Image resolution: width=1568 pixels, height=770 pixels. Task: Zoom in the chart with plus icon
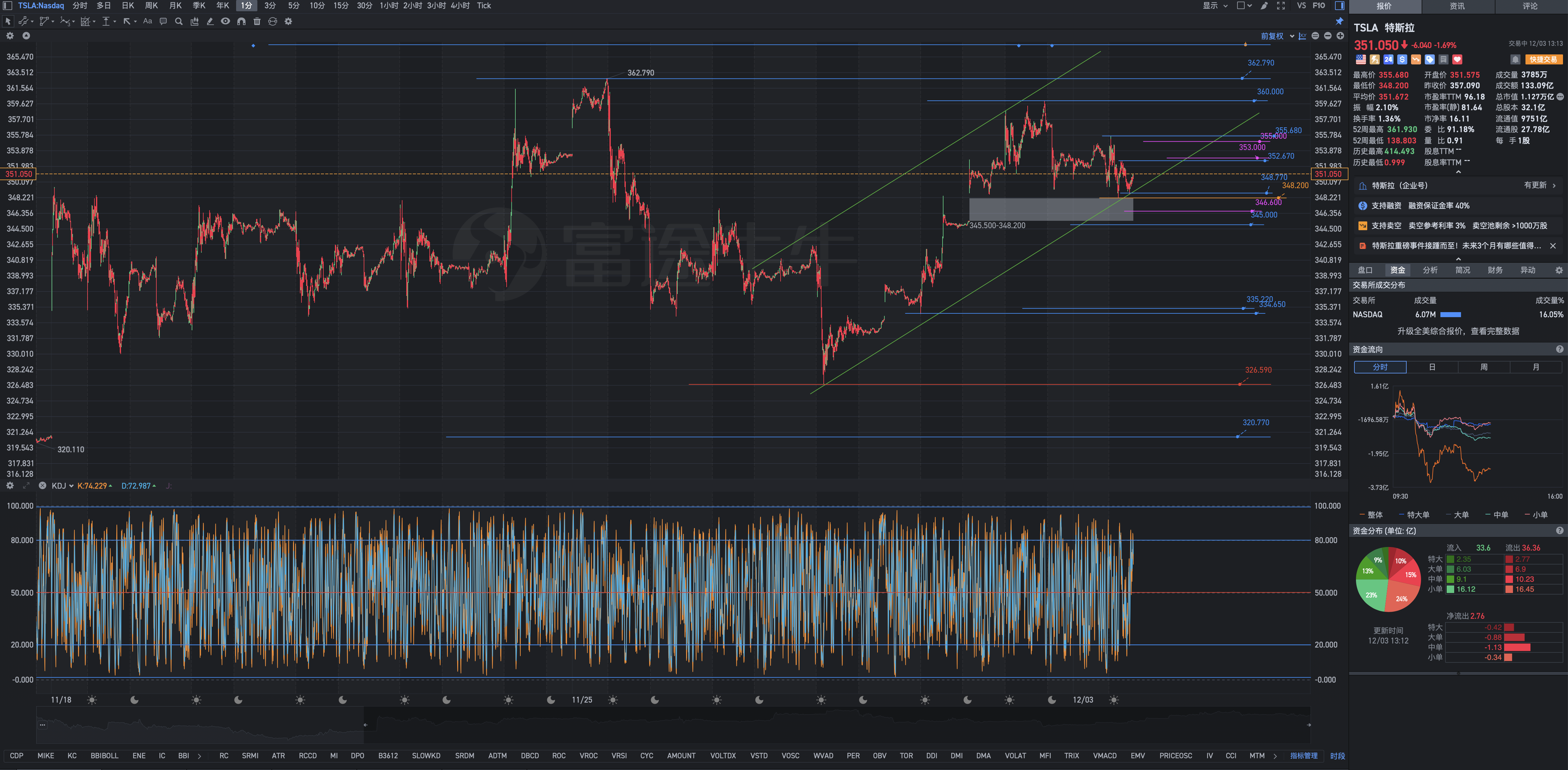click(1340, 36)
